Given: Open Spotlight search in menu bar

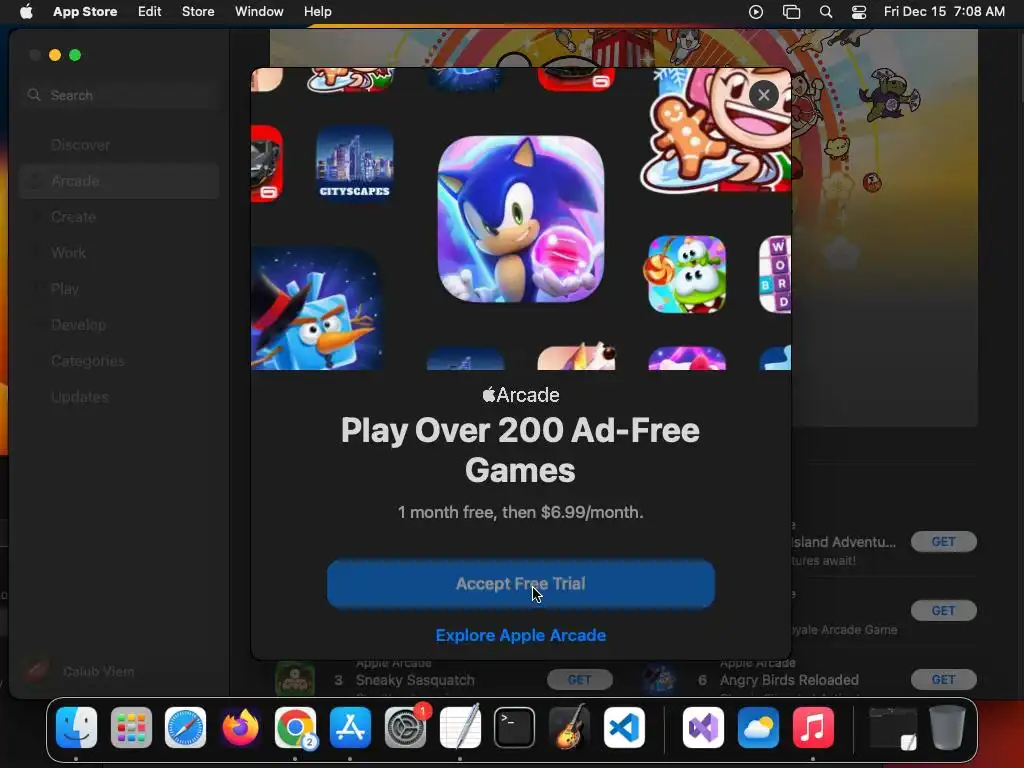Looking at the screenshot, I should click(825, 12).
